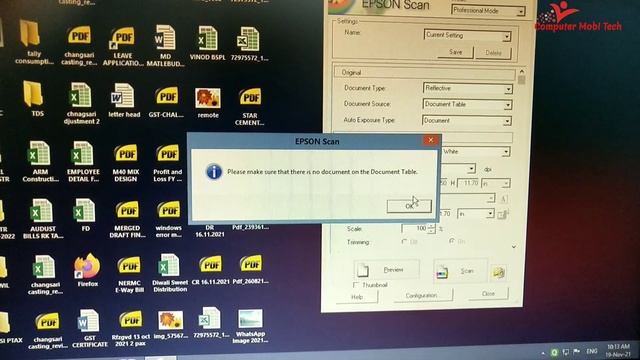Open the windows error PDF icon
This screenshot has height=360, width=640.
[x=169, y=219]
